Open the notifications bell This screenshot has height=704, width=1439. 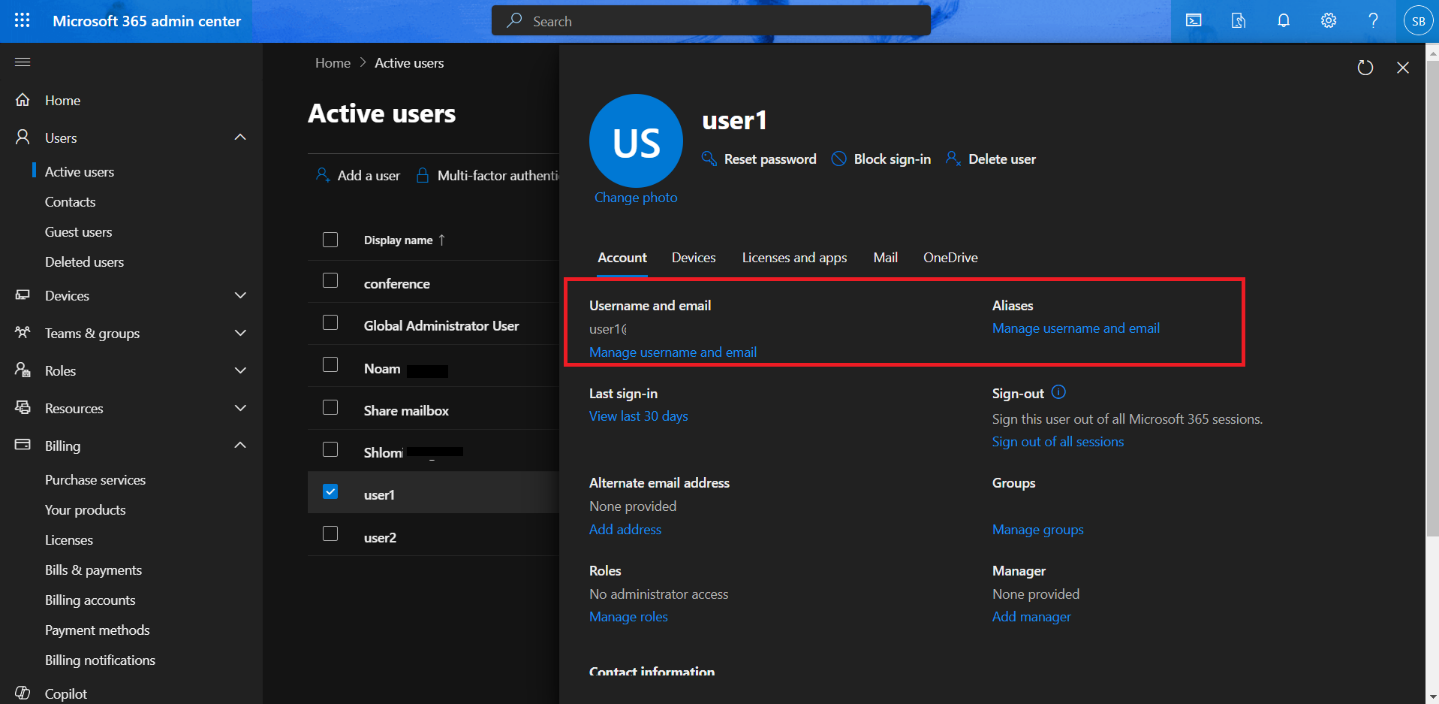(1284, 21)
